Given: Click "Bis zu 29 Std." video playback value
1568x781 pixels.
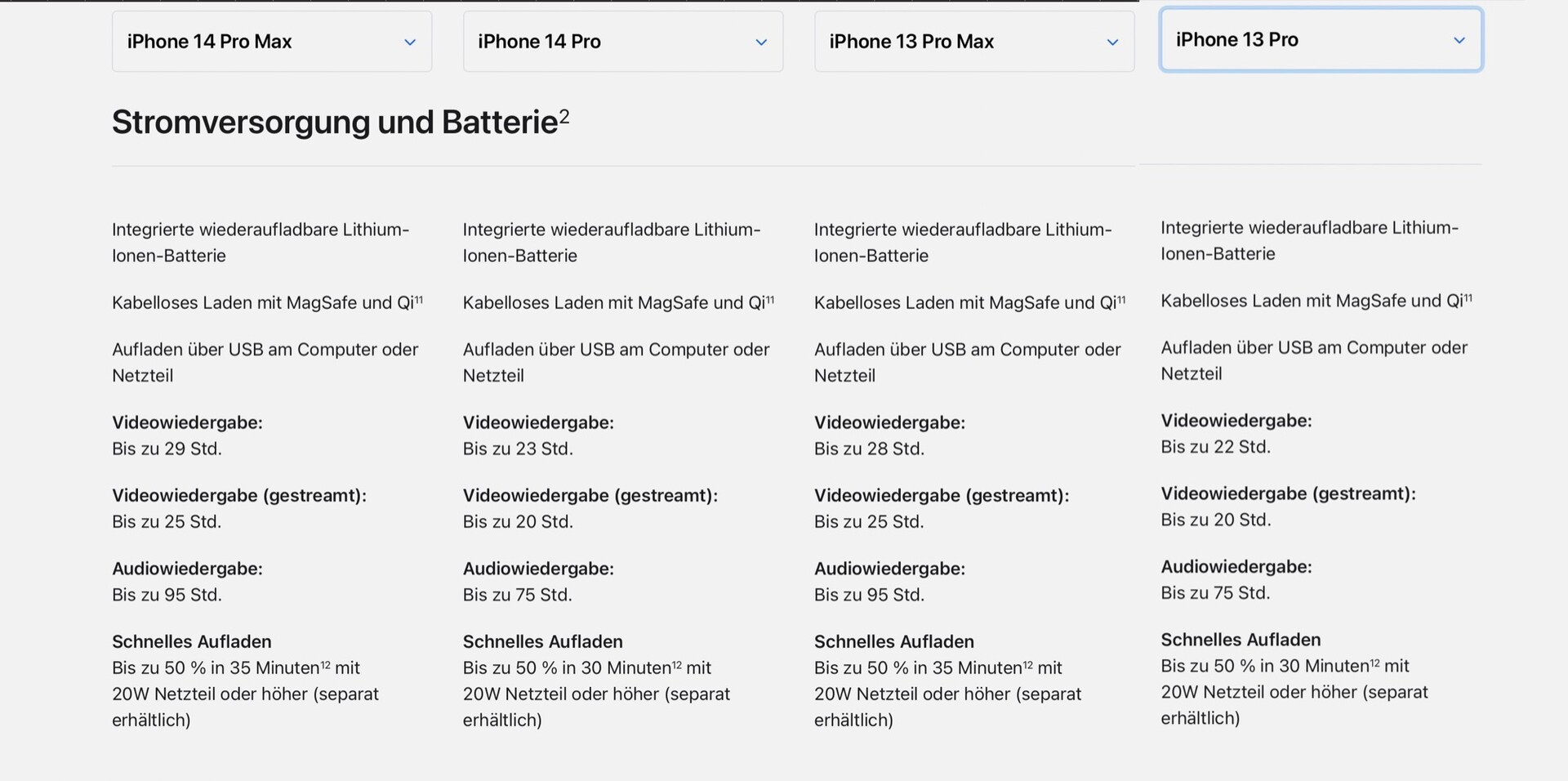Looking at the screenshot, I should pos(167,449).
